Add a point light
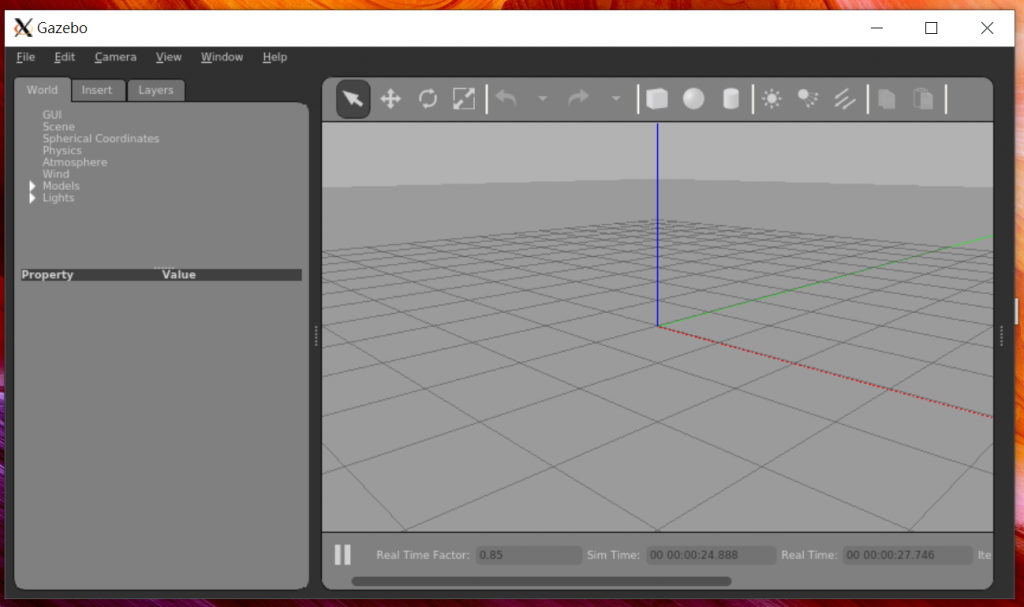The width and height of the screenshot is (1024, 607). coord(772,99)
